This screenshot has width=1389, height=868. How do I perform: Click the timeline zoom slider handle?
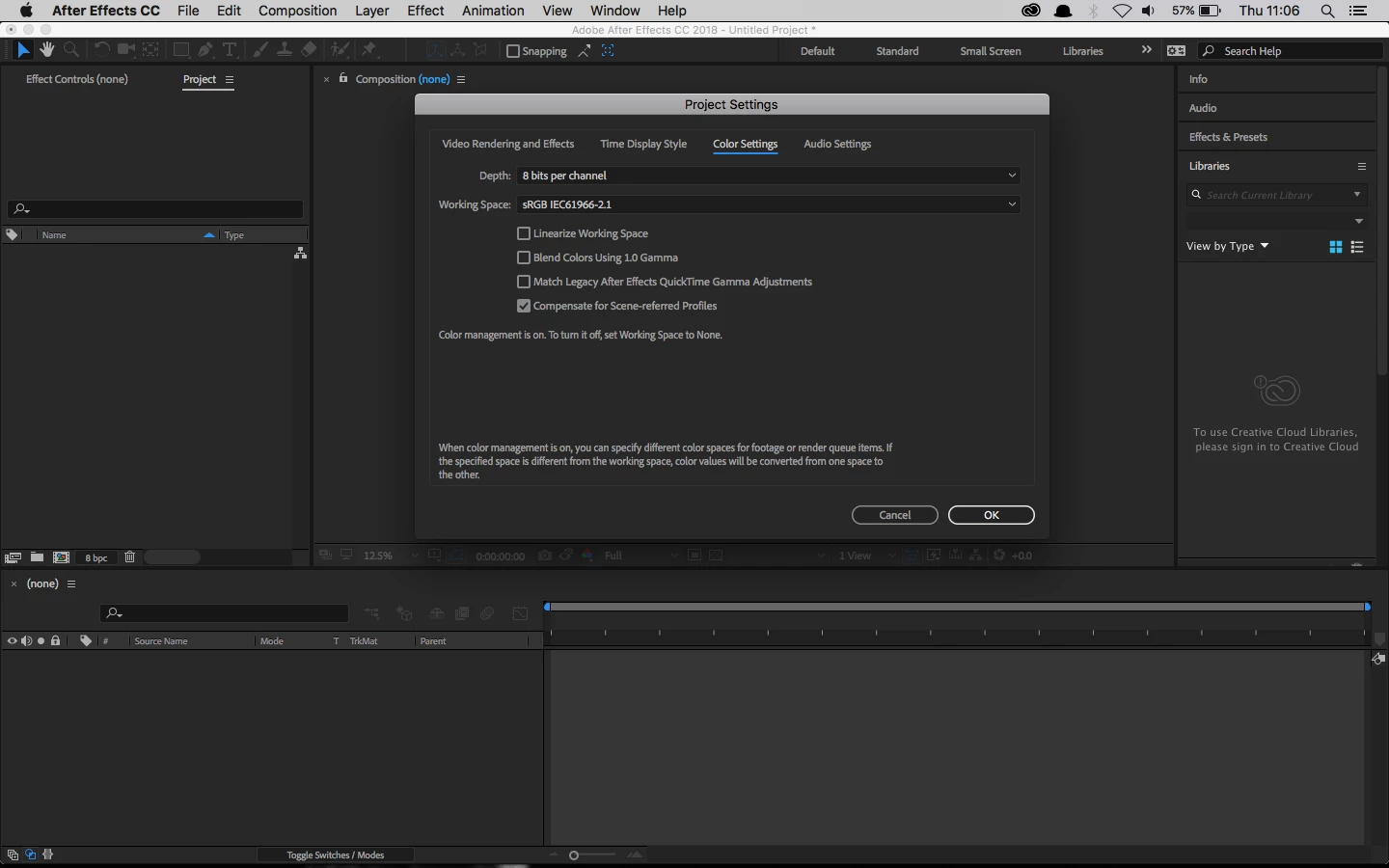(574, 855)
